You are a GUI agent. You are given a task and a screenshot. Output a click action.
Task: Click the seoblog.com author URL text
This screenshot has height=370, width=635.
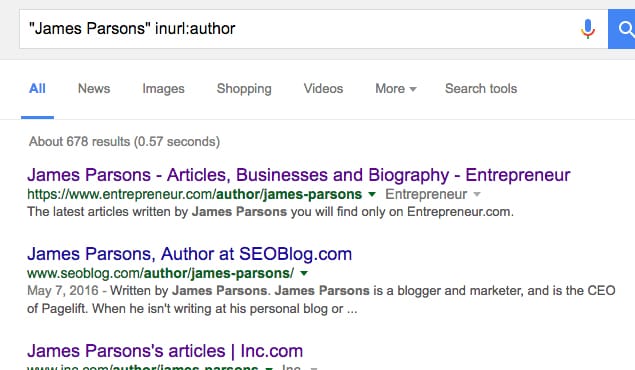160,273
